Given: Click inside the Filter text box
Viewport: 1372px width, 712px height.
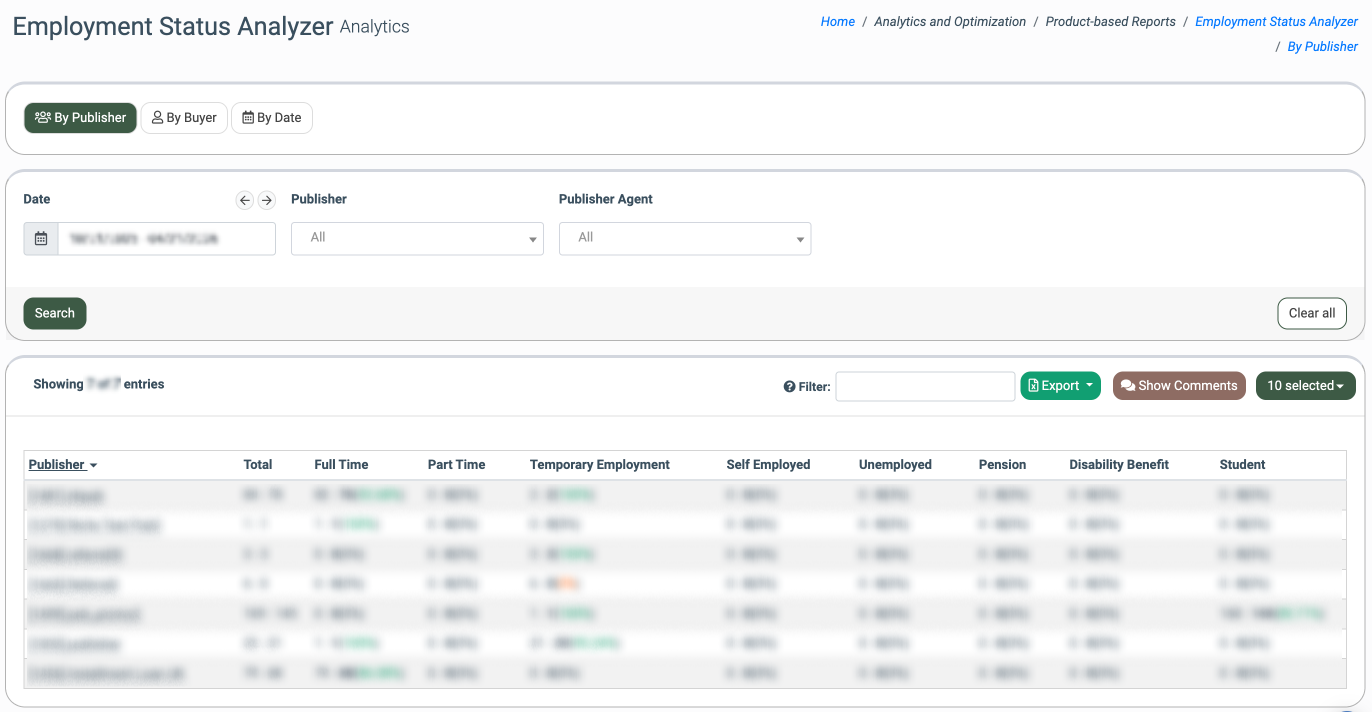Looking at the screenshot, I should 925,387.
